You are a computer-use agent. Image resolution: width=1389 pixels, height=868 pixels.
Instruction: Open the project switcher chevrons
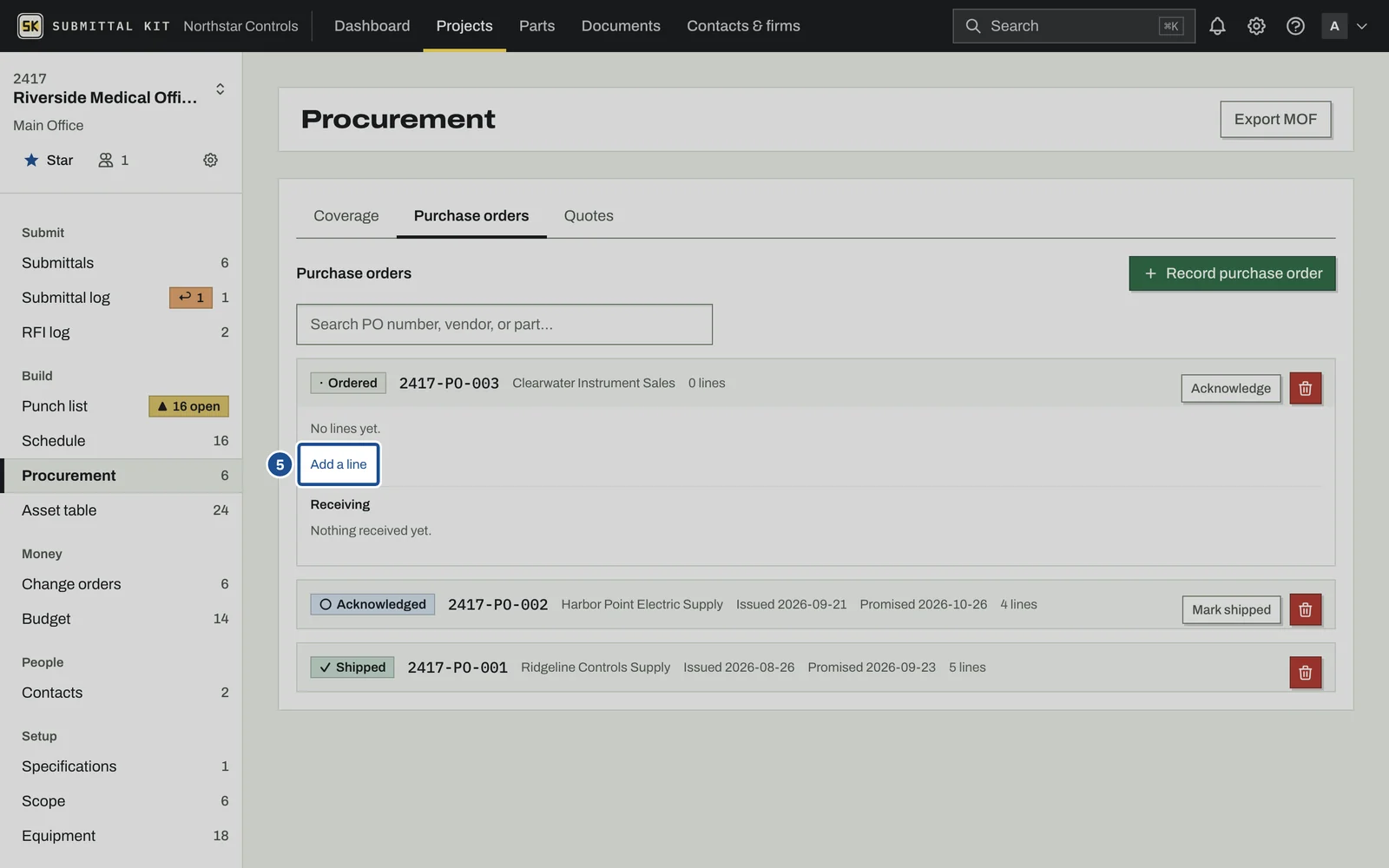click(x=221, y=89)
